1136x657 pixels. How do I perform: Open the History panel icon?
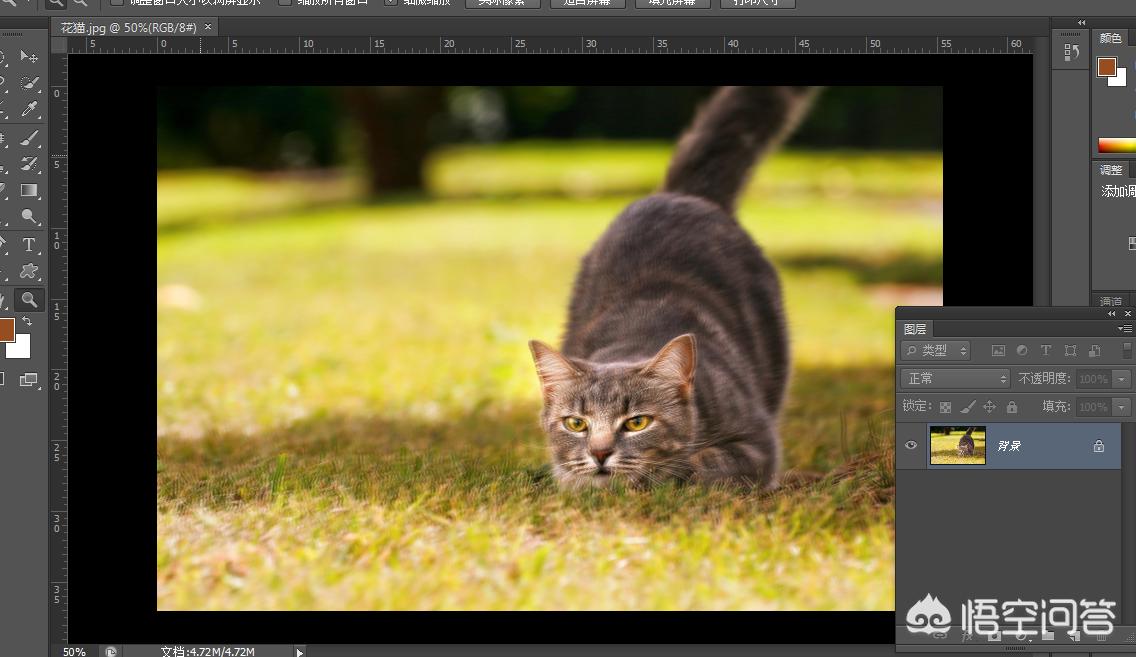pyautogui.click(x=1072, y=52)
